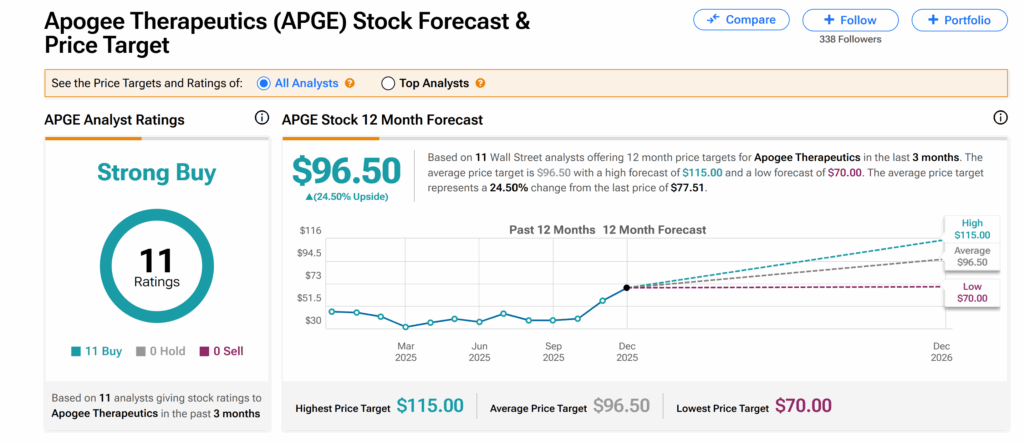Image resolution: width=1024 pixels, height=444 pixels.
Task: Click the Average $96.50 forecast label
Action: point(971,256)
